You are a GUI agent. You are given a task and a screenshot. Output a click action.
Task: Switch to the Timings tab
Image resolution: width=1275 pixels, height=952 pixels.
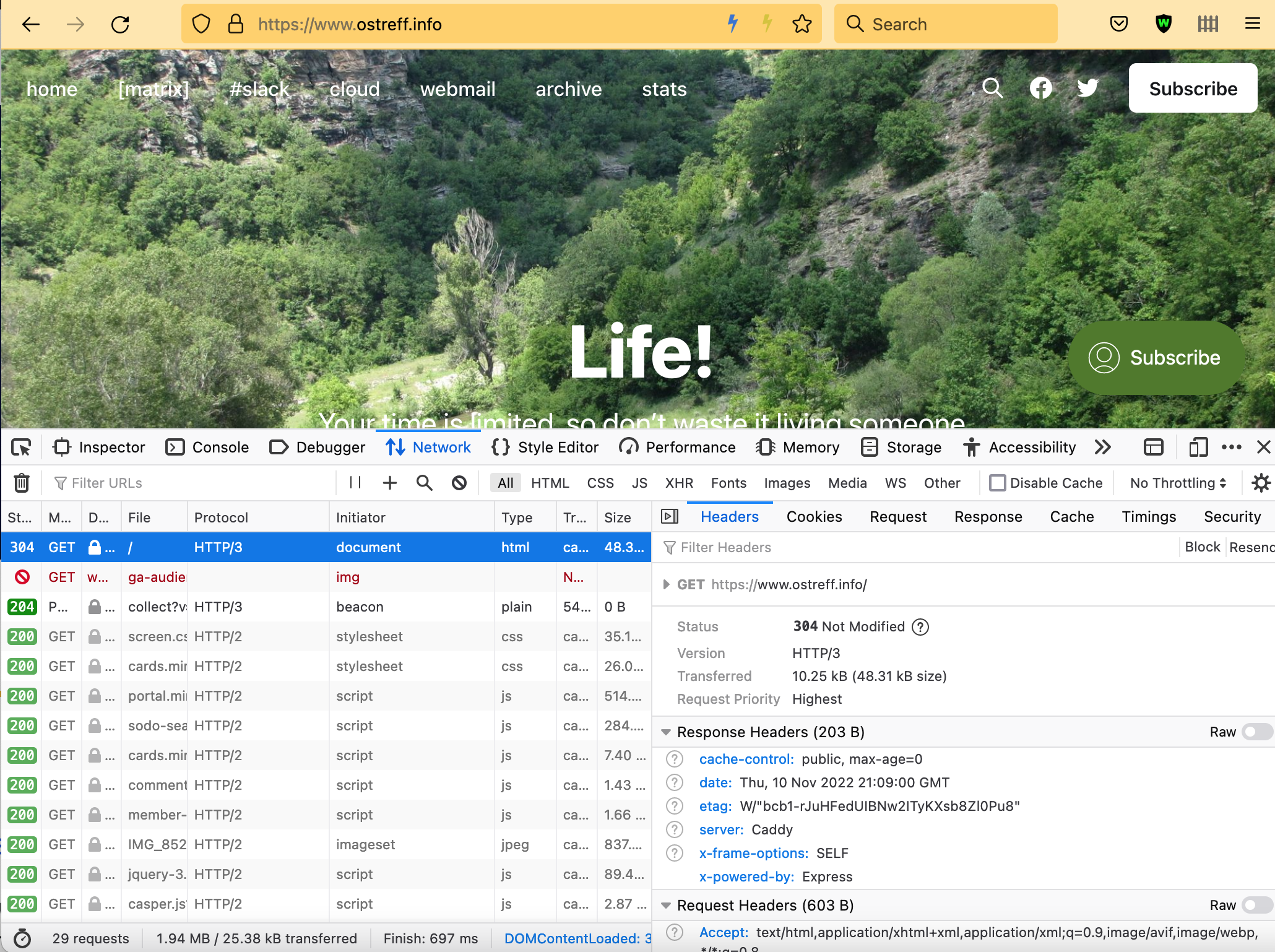coord(1148,517)
